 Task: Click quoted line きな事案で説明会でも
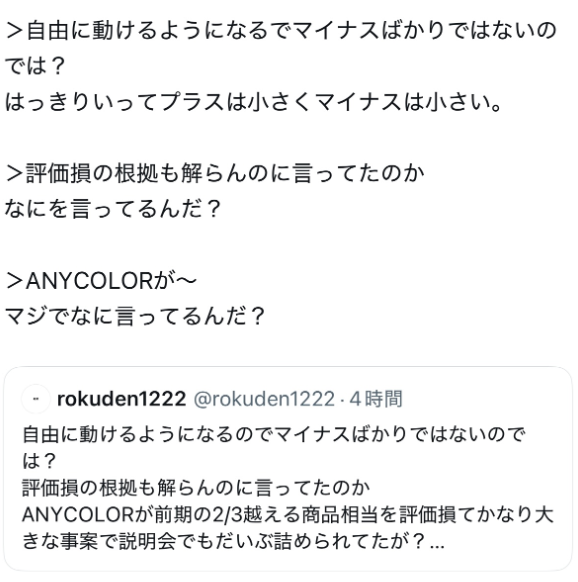[x=234, y=542]
